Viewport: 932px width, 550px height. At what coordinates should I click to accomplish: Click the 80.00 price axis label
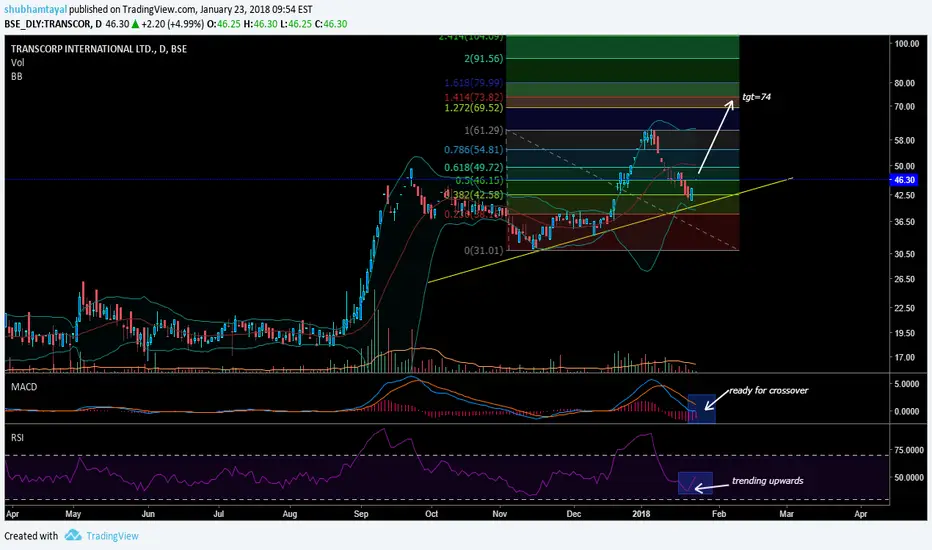click(906, 83)
